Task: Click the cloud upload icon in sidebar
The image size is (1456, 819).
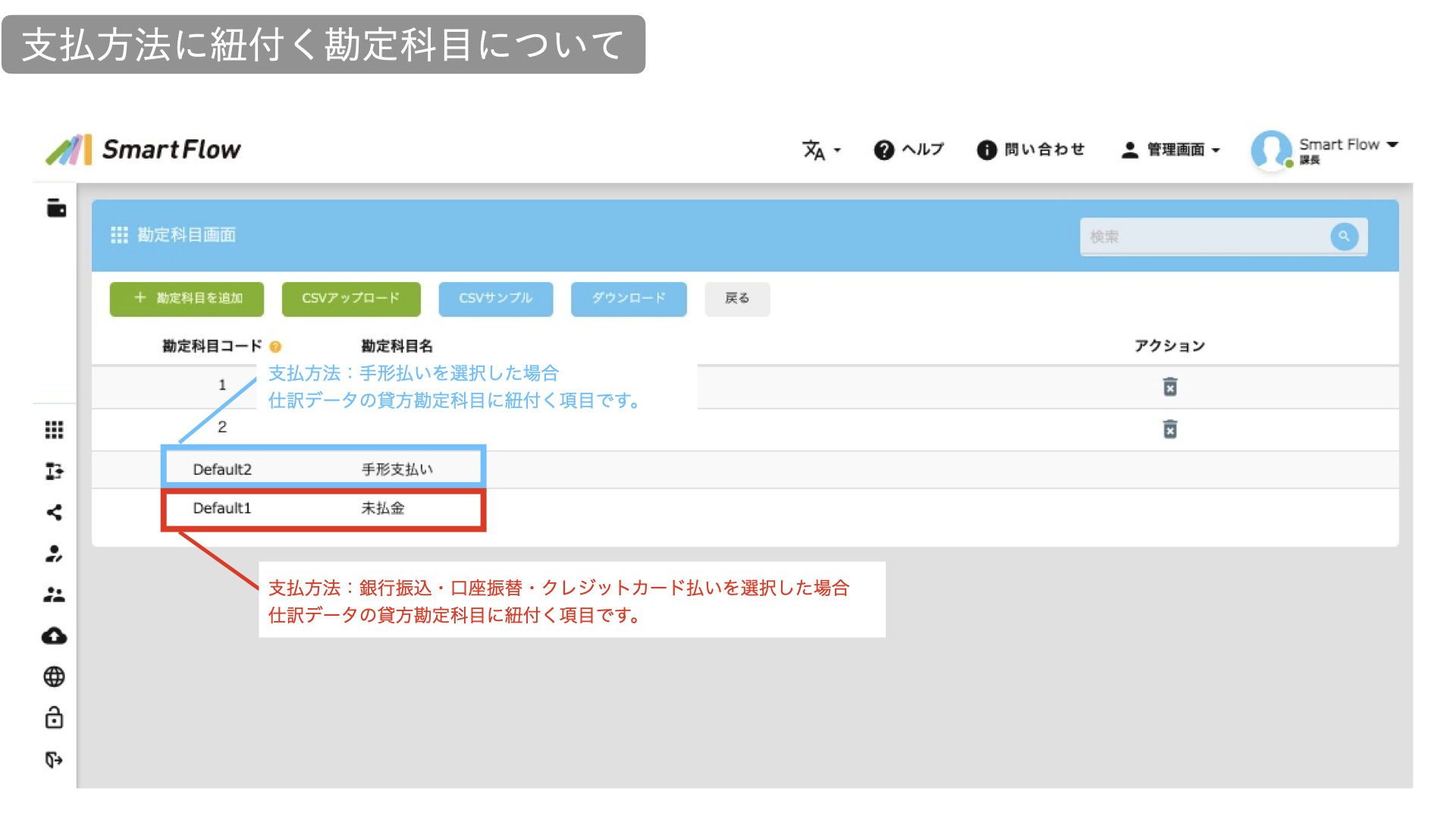Action: point(54,635)
